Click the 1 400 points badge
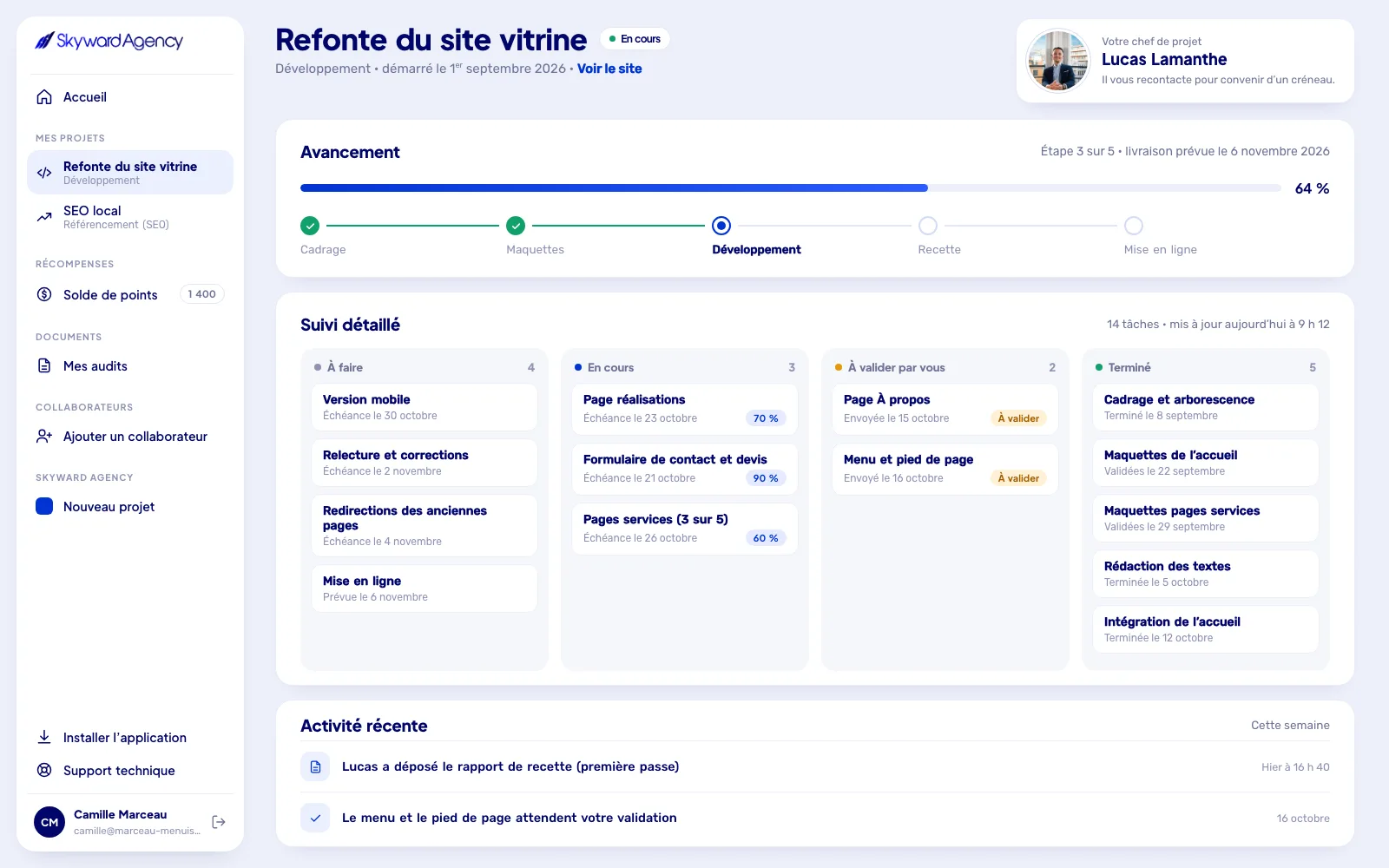Screen dimensions: 1389x868 (202, 294)
